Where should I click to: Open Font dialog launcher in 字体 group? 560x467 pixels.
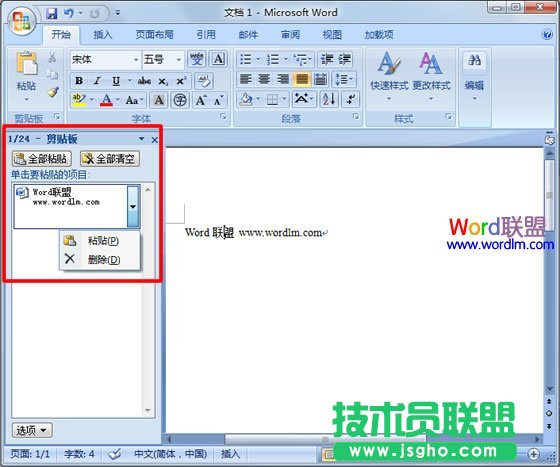tap(223, 116)
